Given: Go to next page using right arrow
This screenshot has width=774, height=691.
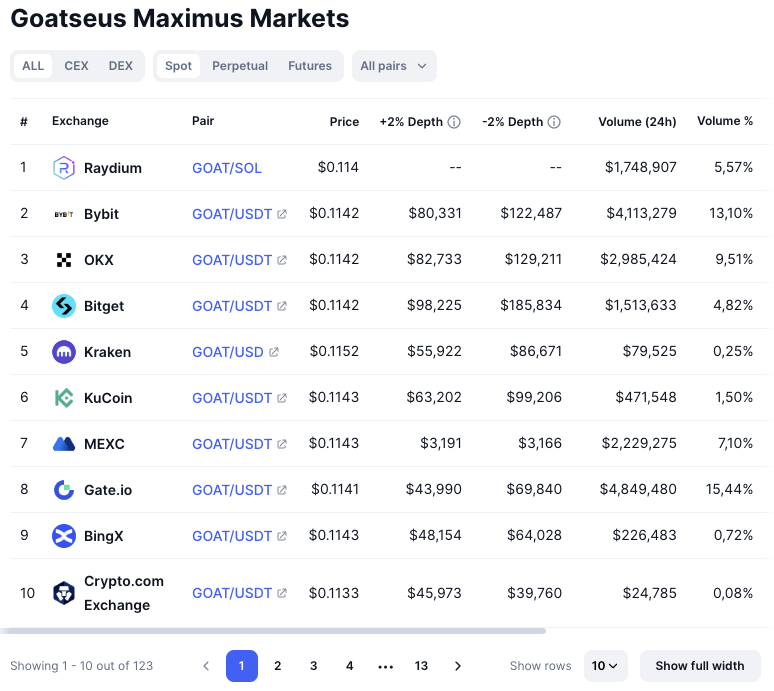Looking at the screenshot, I should [x=458, y=666].
